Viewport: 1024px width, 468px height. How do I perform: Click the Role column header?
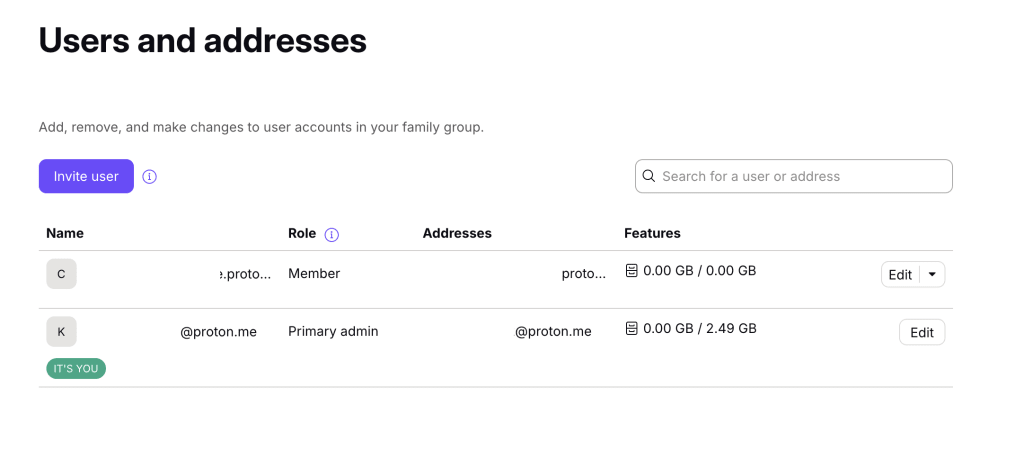pyautogui.click(x=302, y=233)
